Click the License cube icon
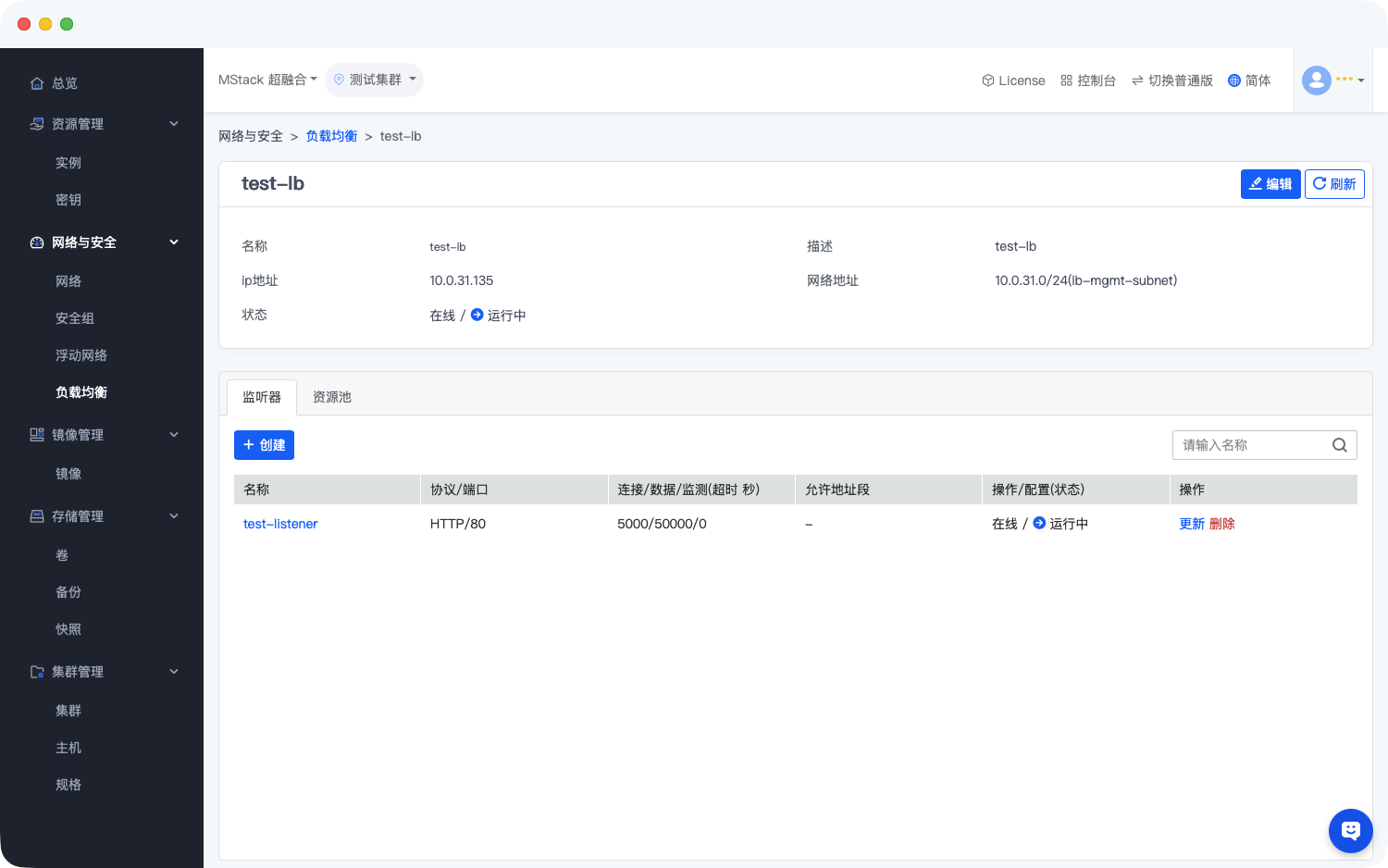The width and height of the screenshot is (1388, 868). pyautogui.click(x=987, y=81)
